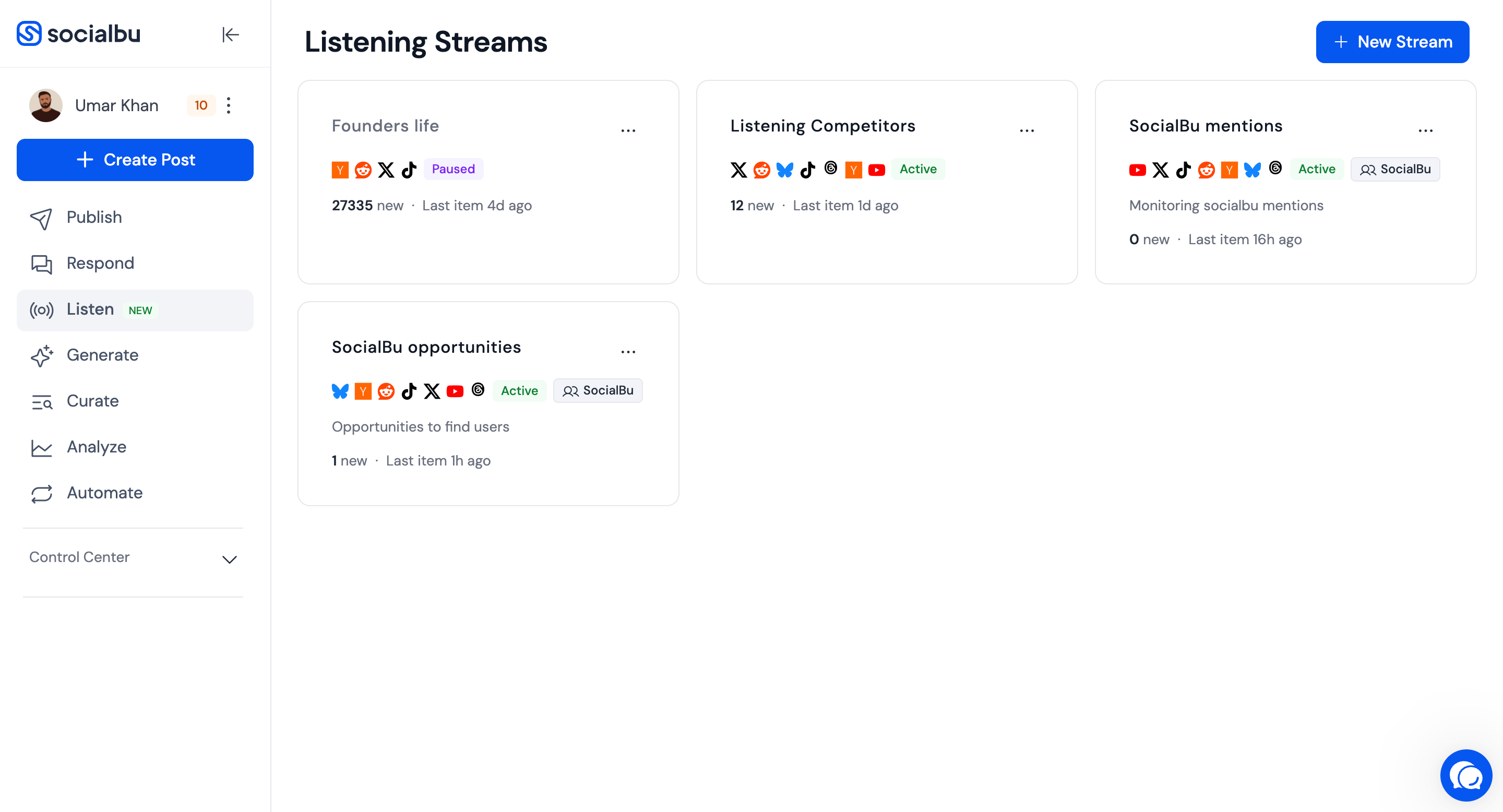Open the SocialBu mentions stream title

click(x=1206, y=125)
